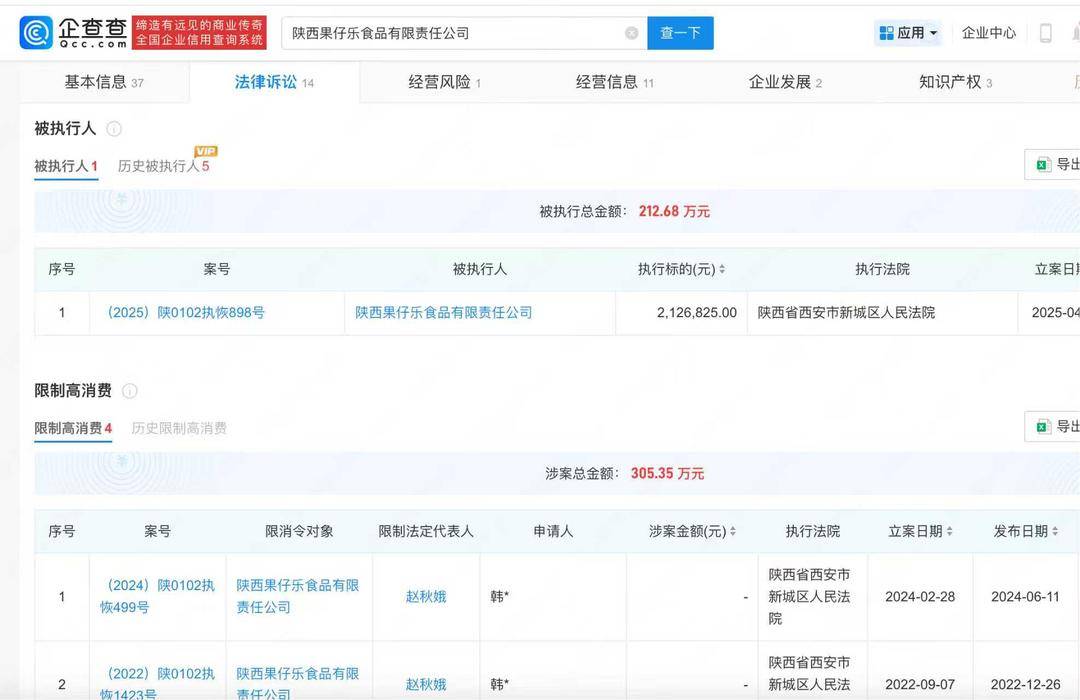The image size is (1080, 700).
Task: Open 限消令对象 company link in row 2
Action: point(298,683)
